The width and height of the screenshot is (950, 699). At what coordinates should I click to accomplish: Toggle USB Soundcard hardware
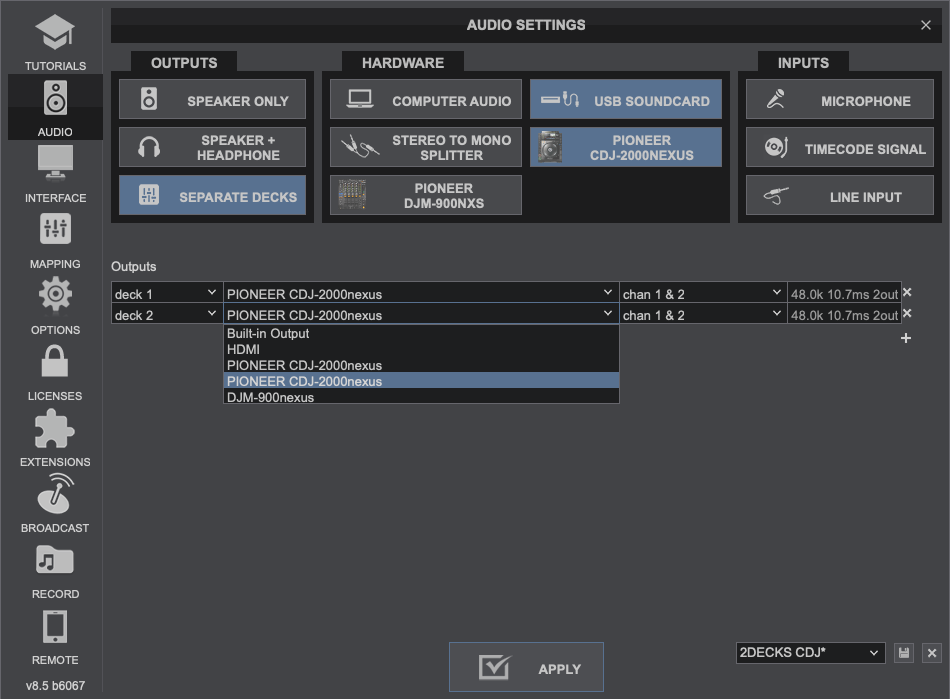(x=626, y=99)
